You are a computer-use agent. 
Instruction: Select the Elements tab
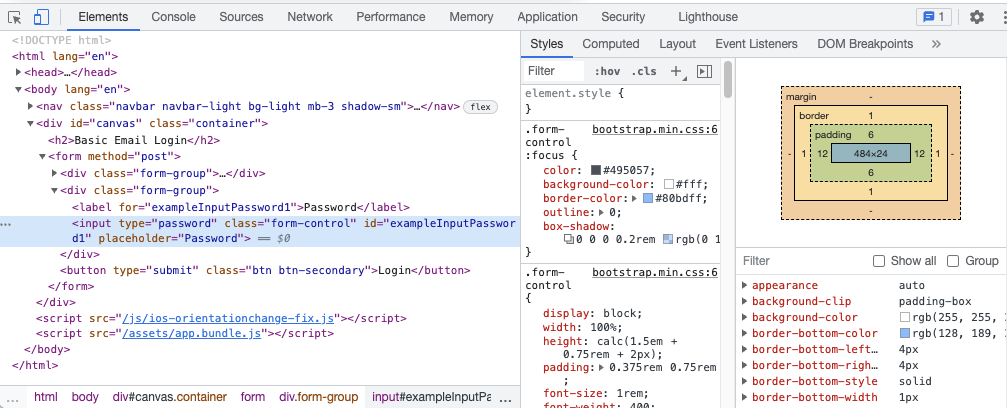tap(103, 17)
